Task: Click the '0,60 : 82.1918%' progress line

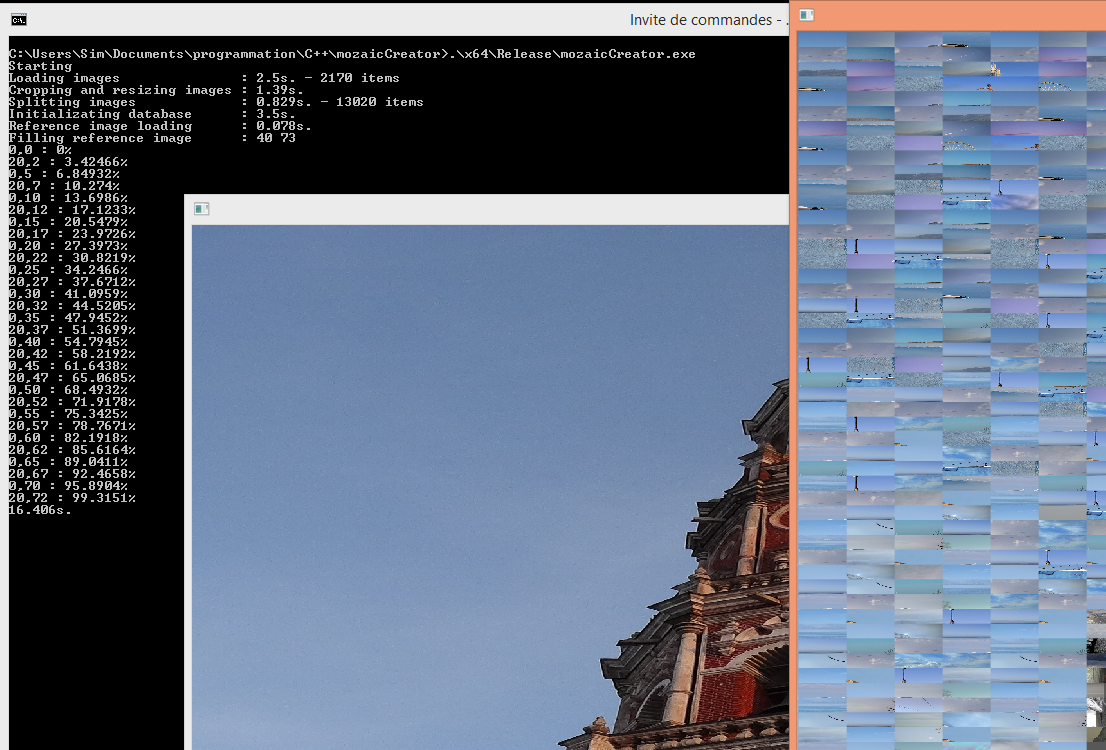Action: (68, 438)
